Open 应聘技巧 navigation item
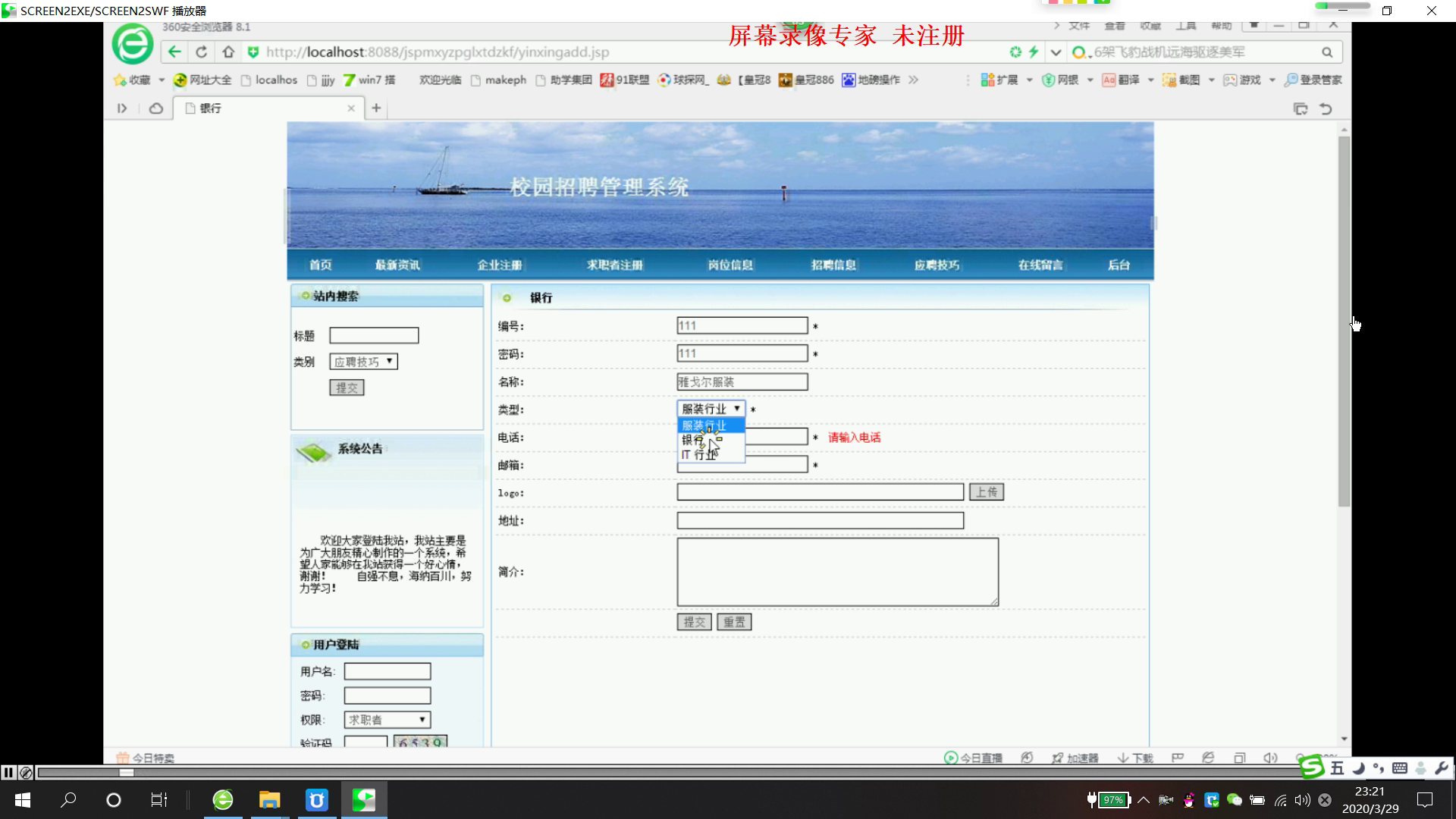 pyautogui.click(x=937, y=265)
